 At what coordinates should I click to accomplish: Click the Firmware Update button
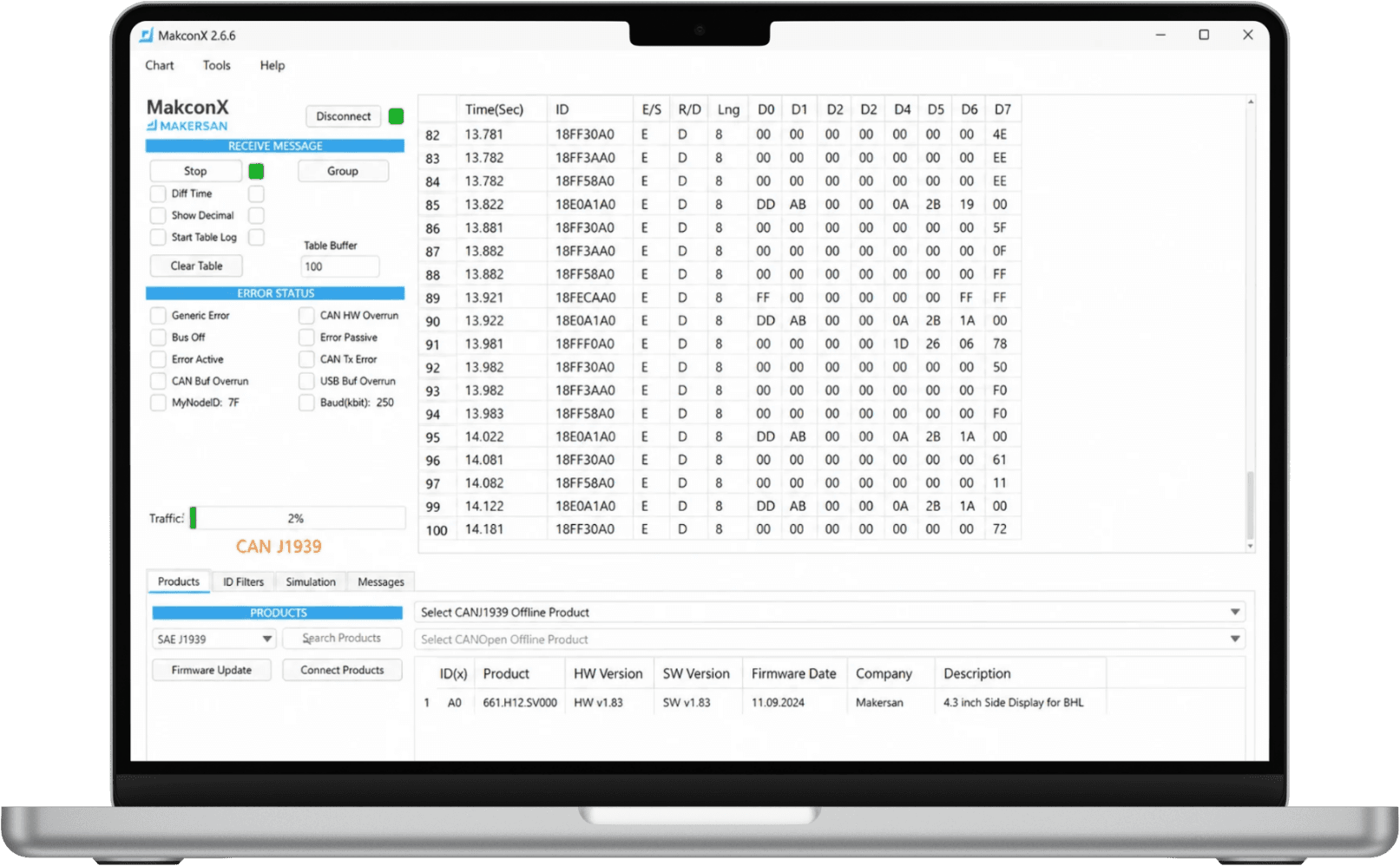point(212,670)
